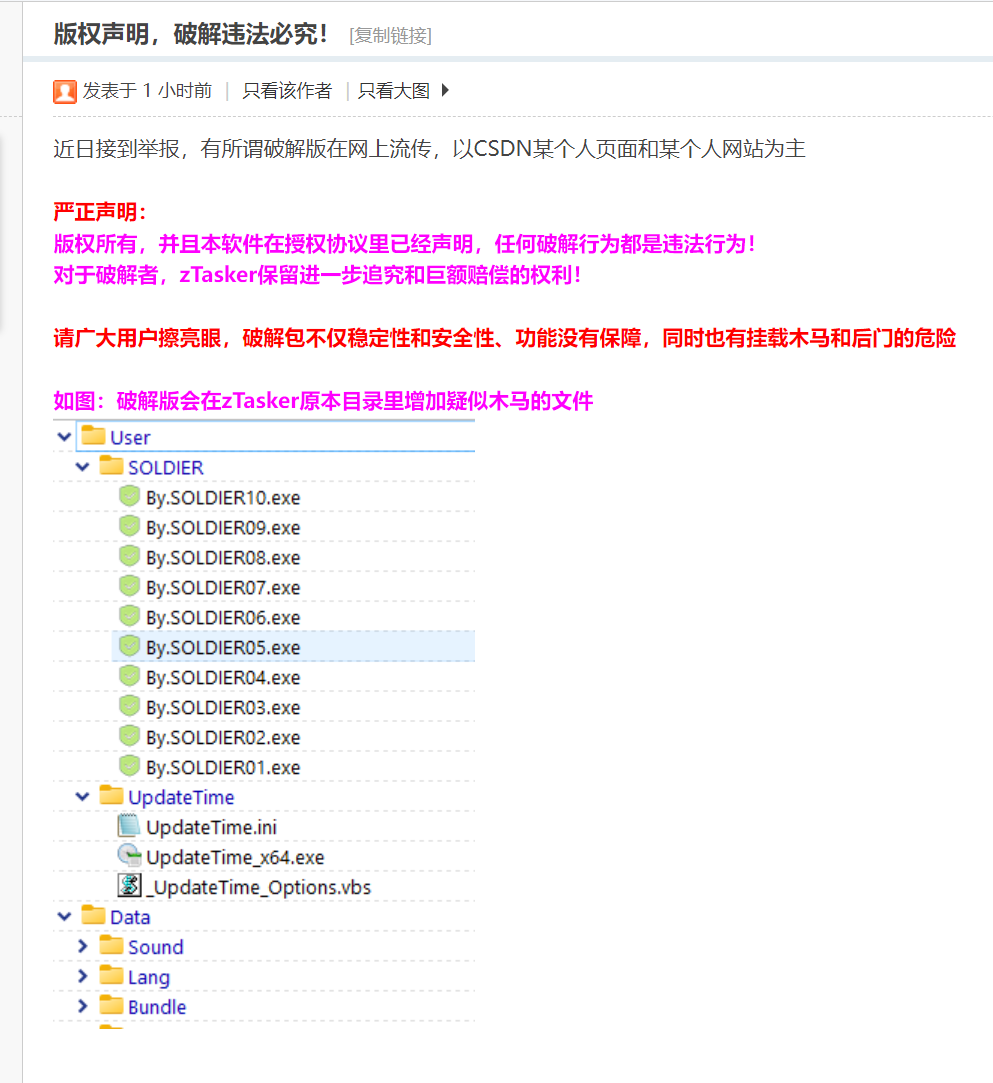The width and height of the screenshot is (993, 1083).
Task: Click the Bundle folder icon
Action: click(x=111, y=1005)
